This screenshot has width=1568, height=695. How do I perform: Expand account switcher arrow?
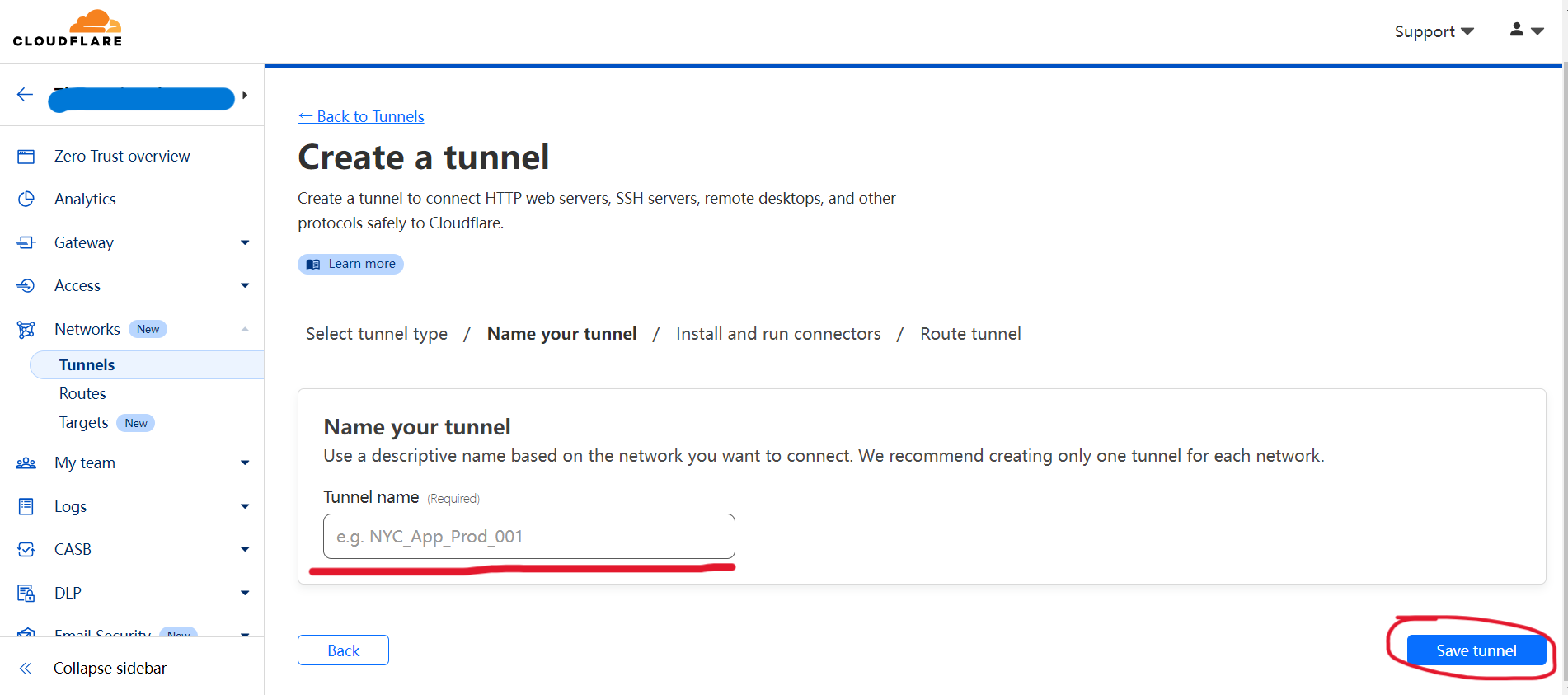(245, 96)
